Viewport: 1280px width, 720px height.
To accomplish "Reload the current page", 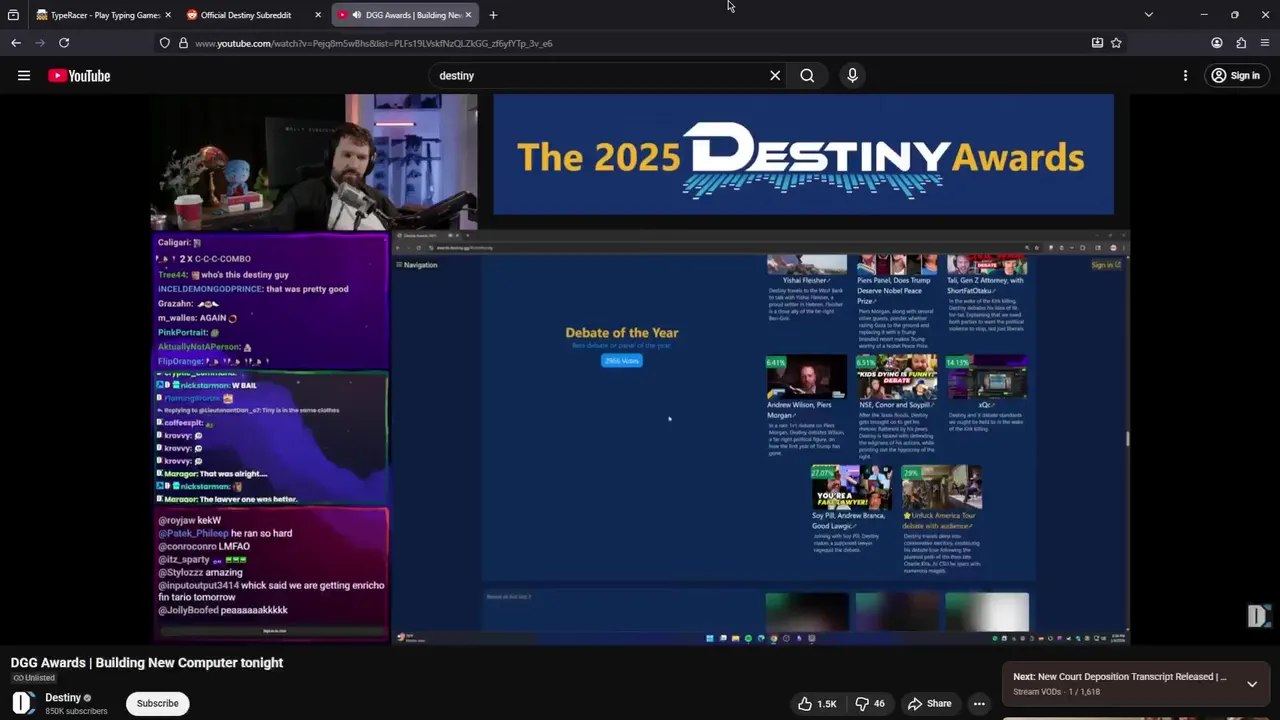I will pos(64,43).
